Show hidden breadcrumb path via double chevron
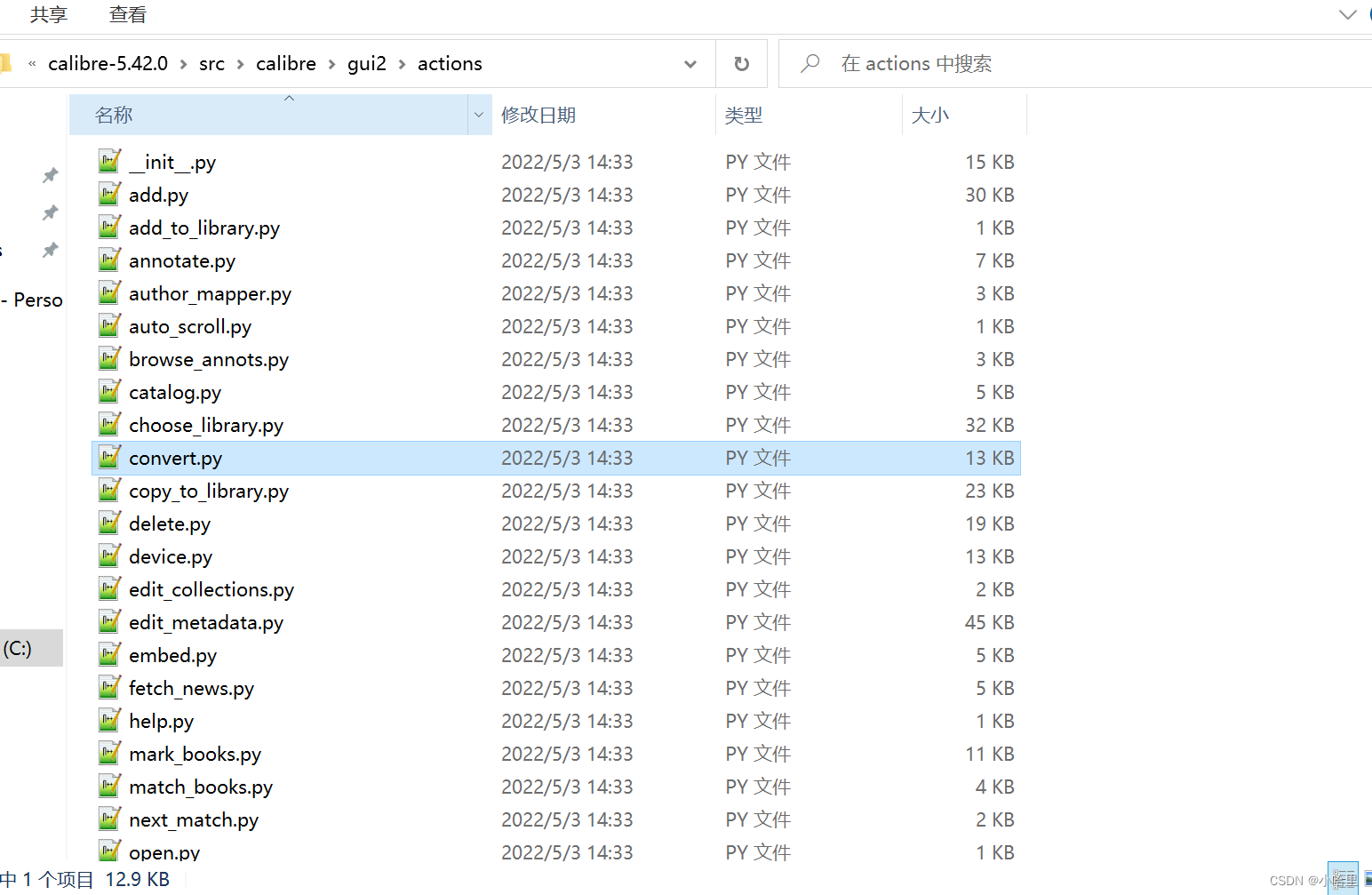Viewport: 1372px width, 895px height. [32, 64]
